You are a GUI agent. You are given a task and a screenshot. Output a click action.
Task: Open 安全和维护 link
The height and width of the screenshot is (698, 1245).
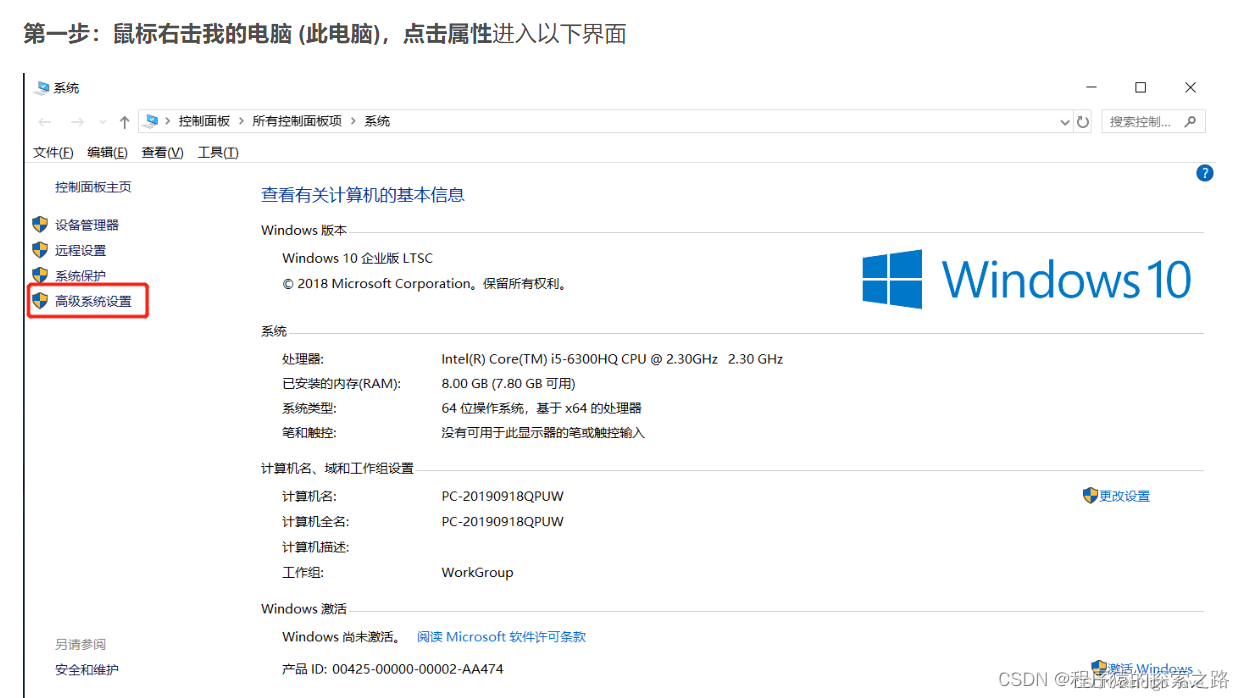tap(87, 670)
